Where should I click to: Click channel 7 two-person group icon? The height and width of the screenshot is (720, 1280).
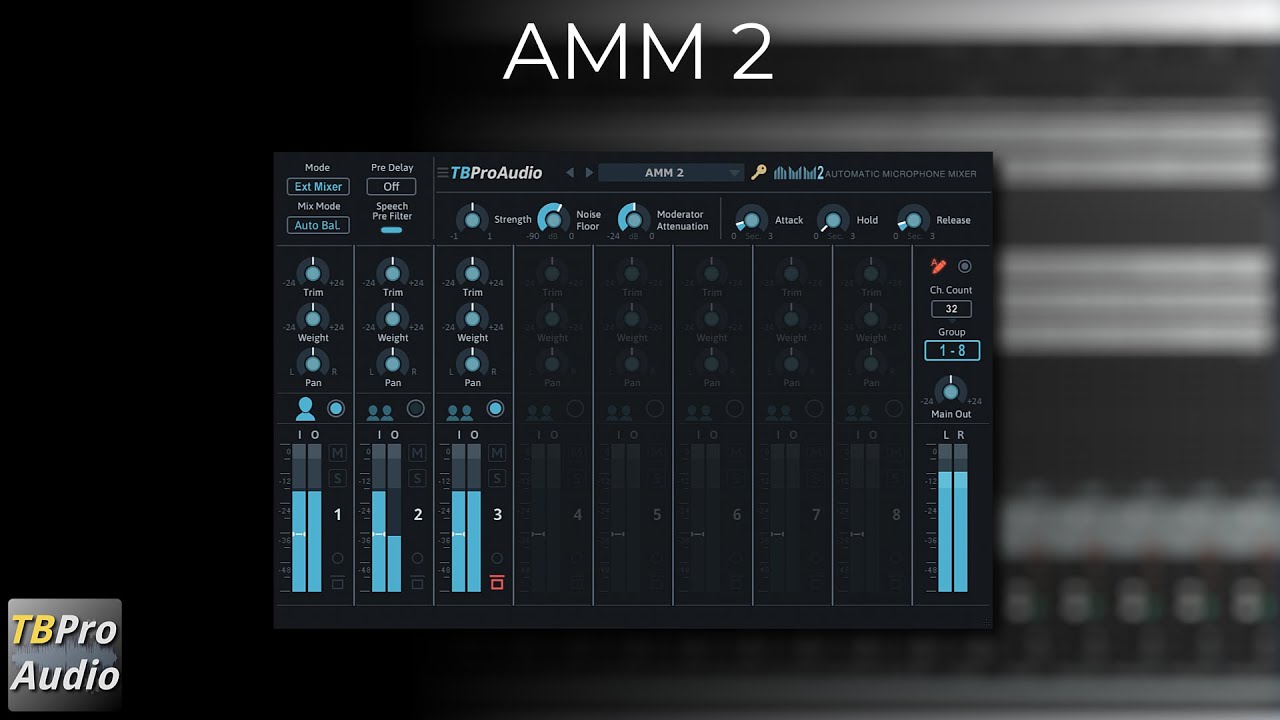(x=779, y=410)
